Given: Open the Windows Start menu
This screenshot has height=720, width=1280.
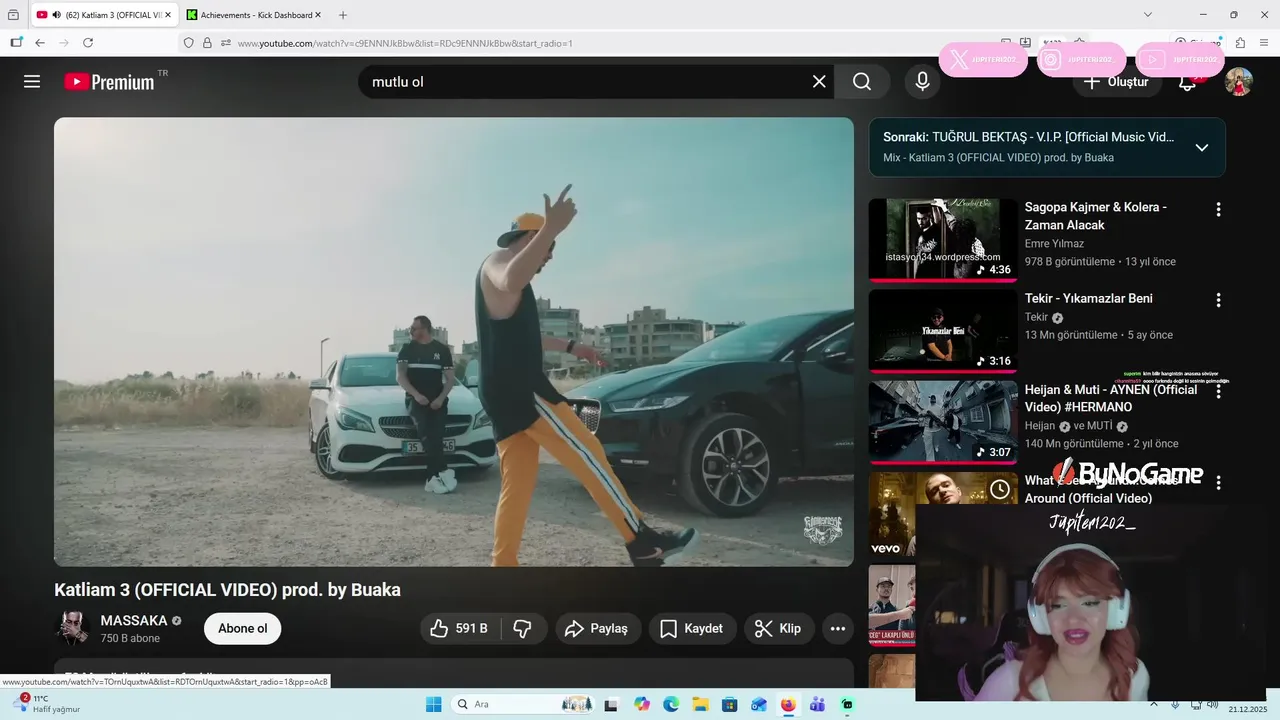Looking at the screenshot, I should click(433, 705).
